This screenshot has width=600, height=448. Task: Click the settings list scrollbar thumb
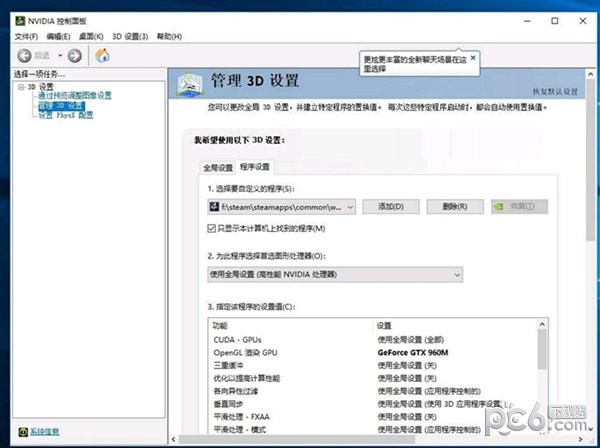click(x=542, y=349)
